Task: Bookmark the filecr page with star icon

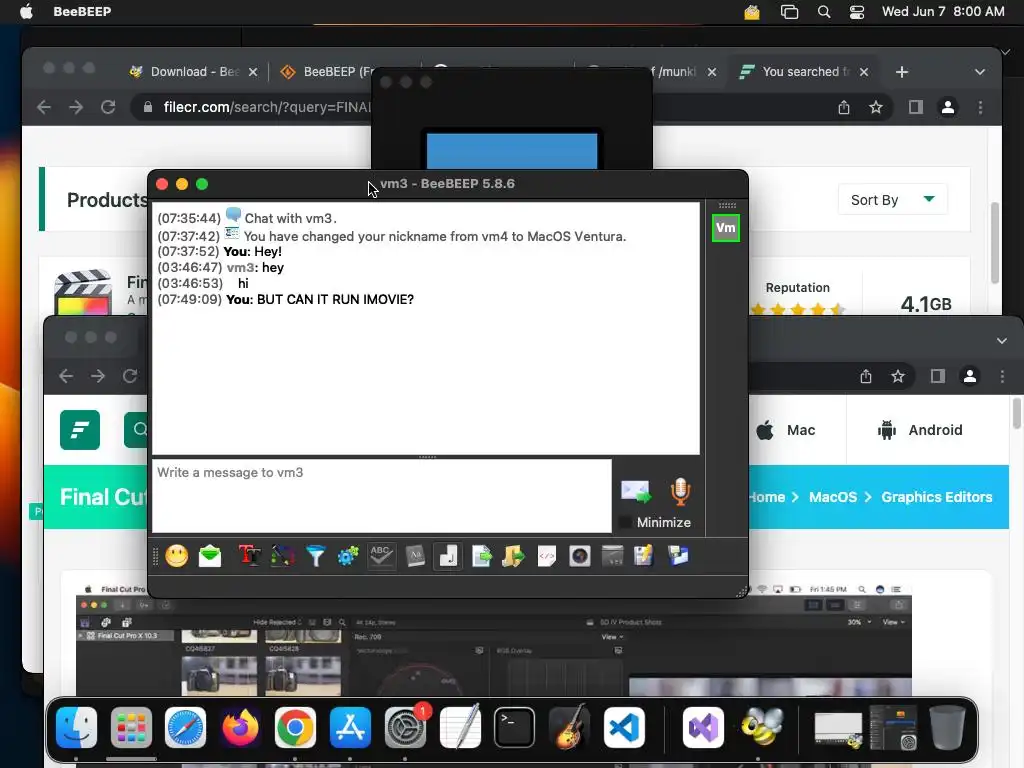Action: (876, 107)
